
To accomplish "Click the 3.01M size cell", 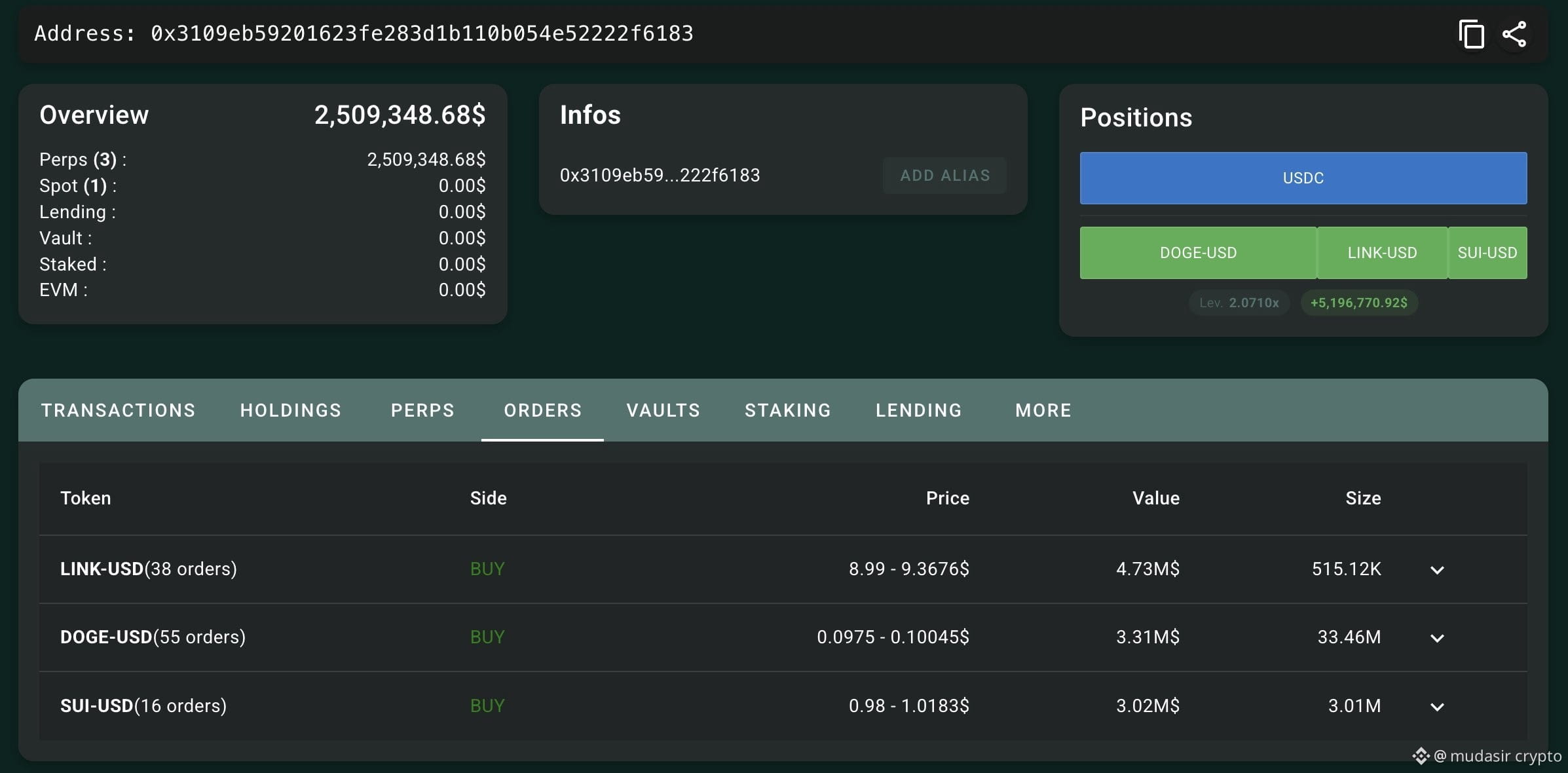I will coord(1354,706).
